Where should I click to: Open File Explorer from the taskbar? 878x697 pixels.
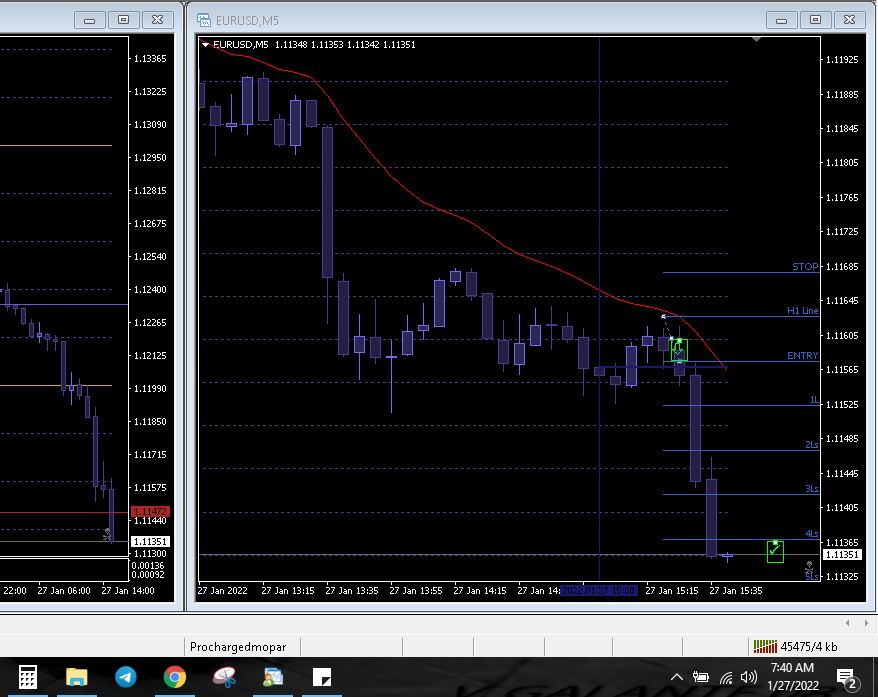tap(77, 677)
